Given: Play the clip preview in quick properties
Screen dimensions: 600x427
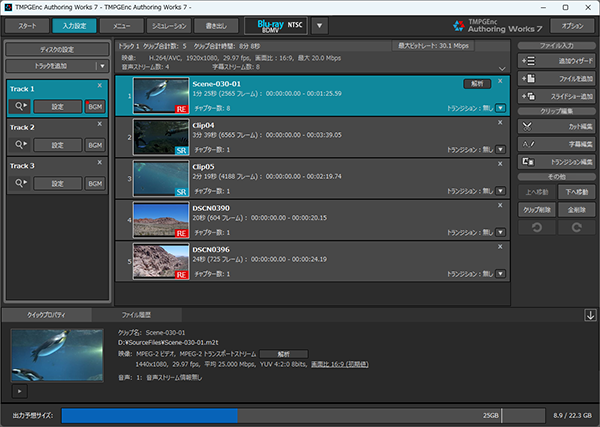Looking at the screenshot, I should pos(20,391).
